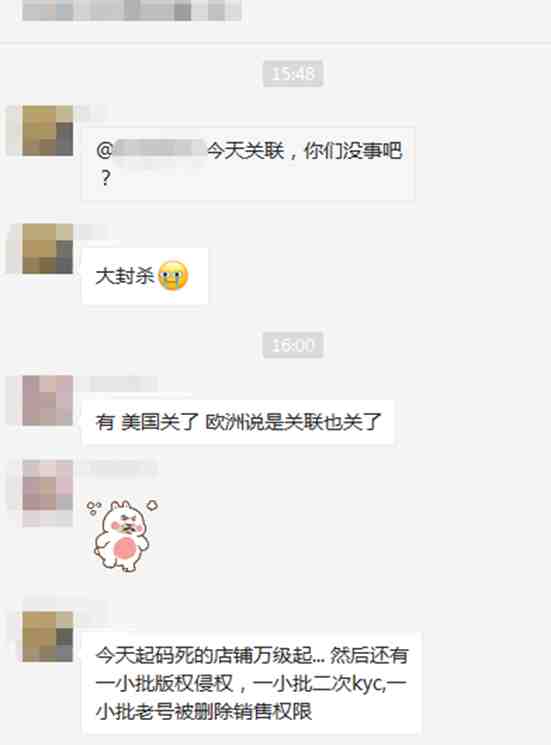This screenshot has width=551, height=745.
Task: Click the crying emoji after 大封杀
Action: pyautogui.click(x=173, y=276)
